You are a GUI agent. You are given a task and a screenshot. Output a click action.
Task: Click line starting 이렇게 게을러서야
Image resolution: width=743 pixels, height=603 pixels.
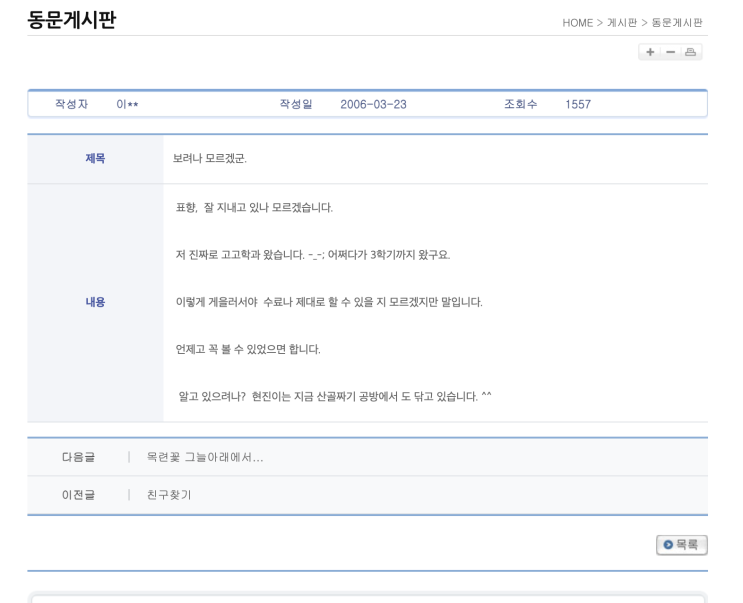pyautogui.click(x=329, y=302)
